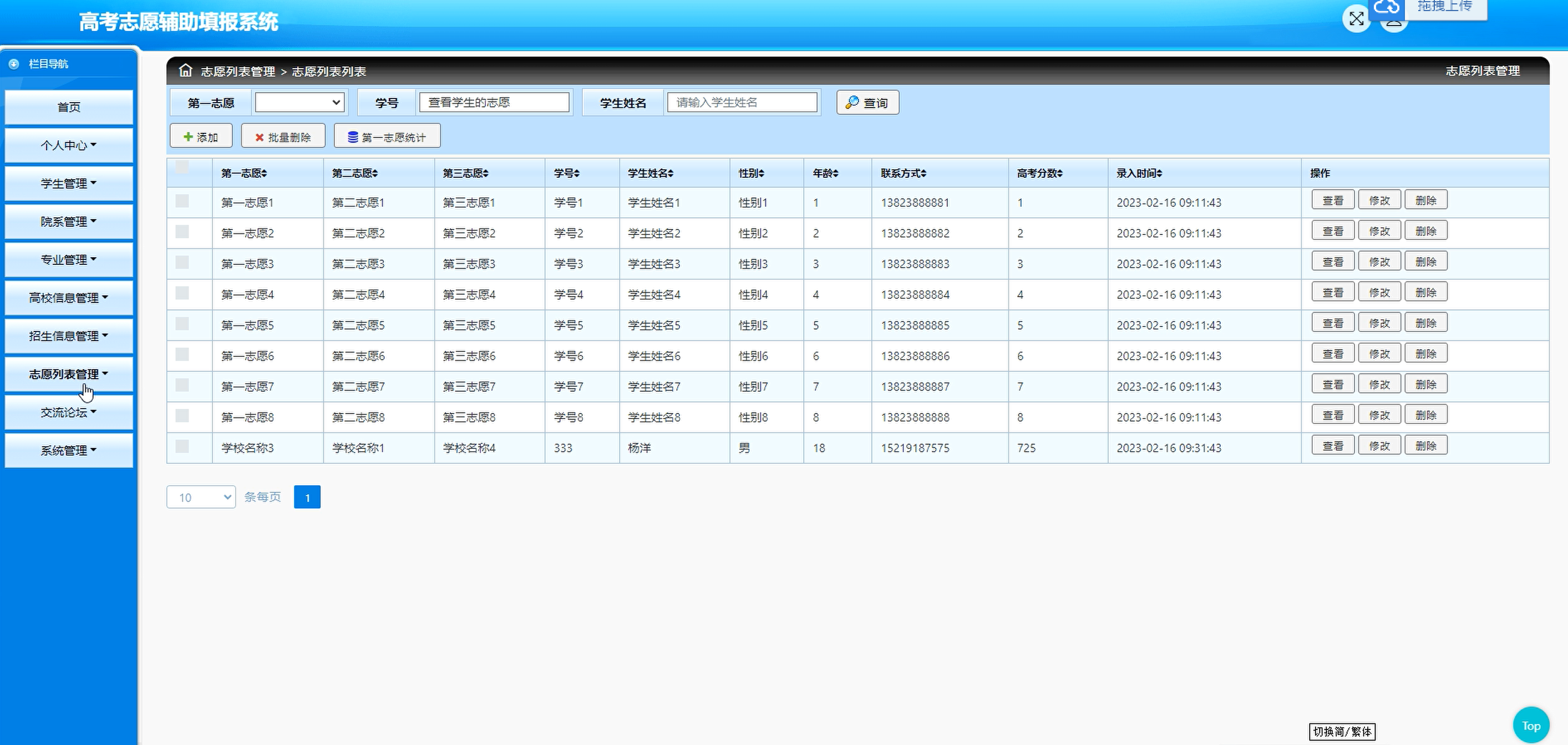Sort table by 高考分数 column
Screen dimensions: 1568x745
coord(1039,174)
